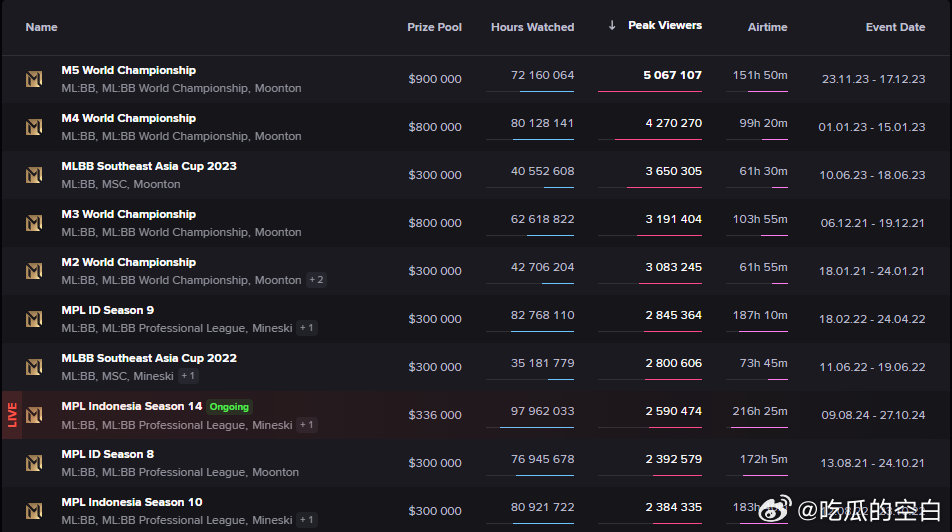
Task: Select peak viewers value 3 650 305
Action: [x=673, y=171]
